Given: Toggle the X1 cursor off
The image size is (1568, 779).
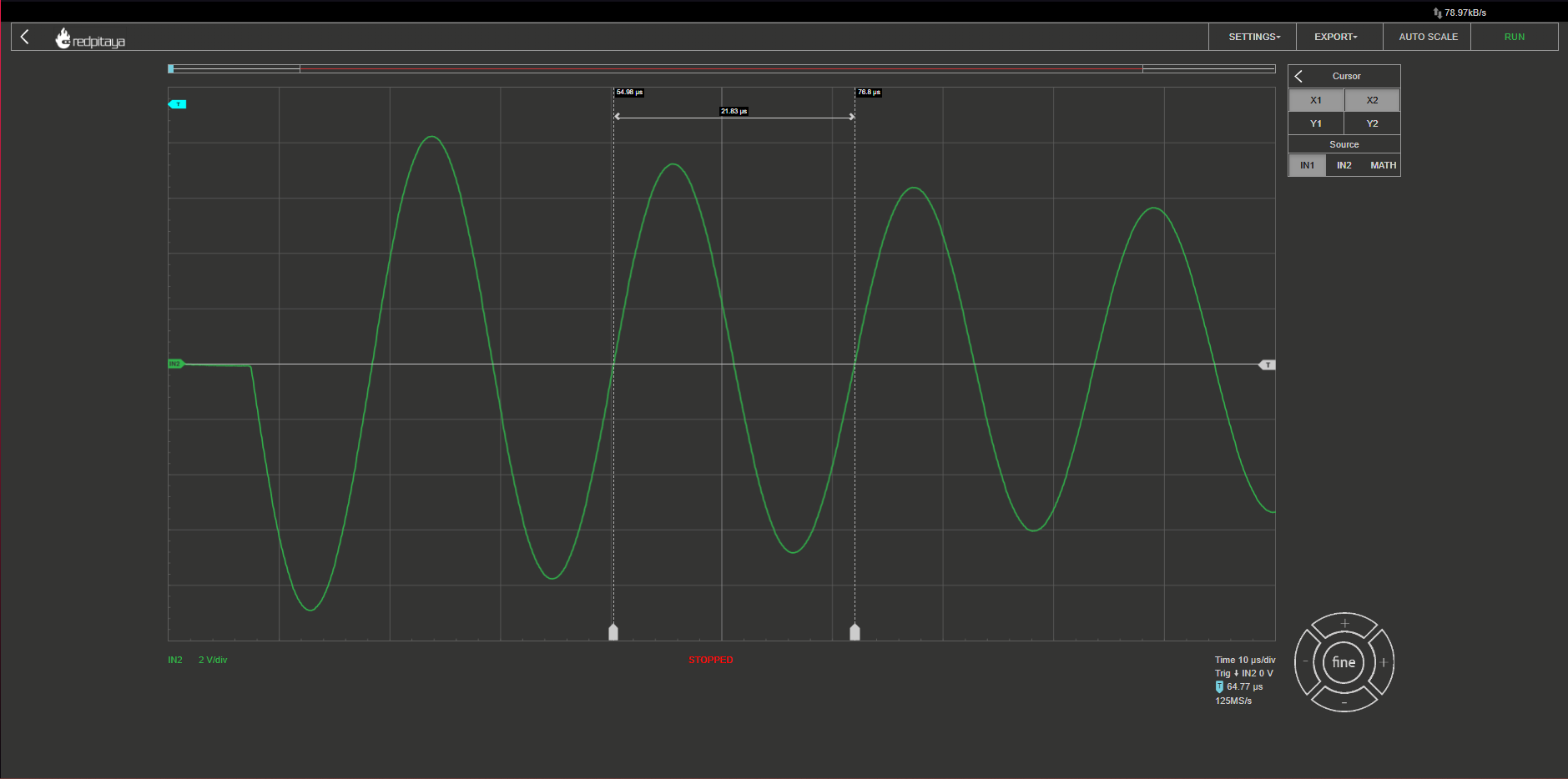Looking at the screenshot, I should (x=1316, y=100).
